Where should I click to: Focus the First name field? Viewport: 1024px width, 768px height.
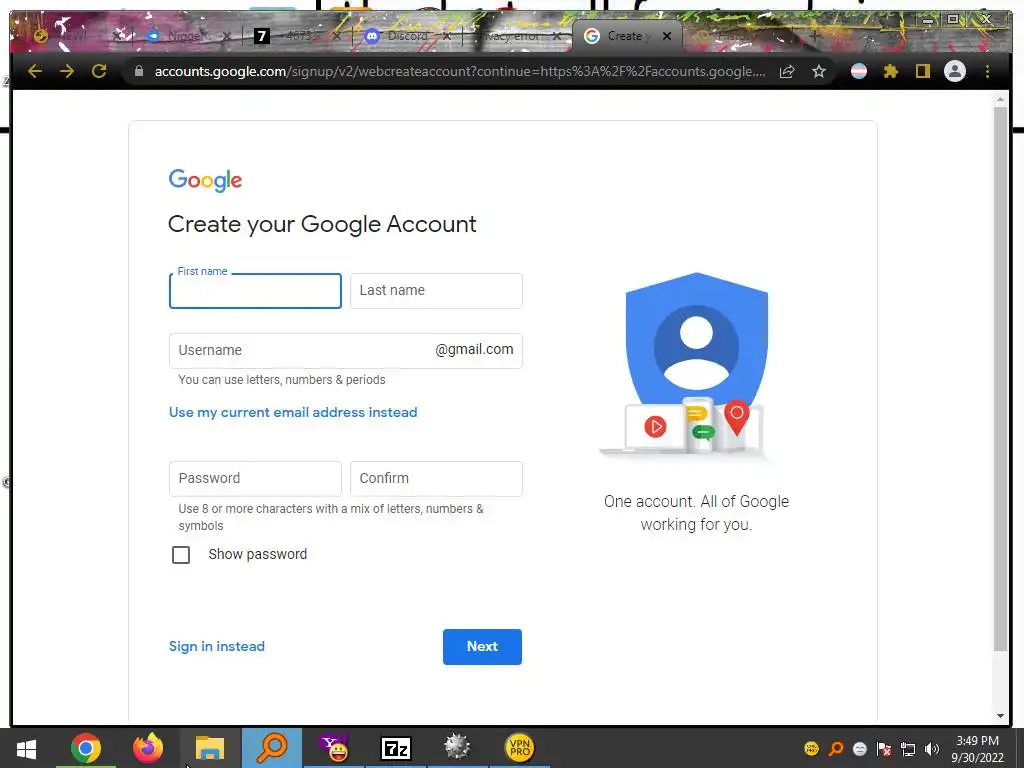255,291
